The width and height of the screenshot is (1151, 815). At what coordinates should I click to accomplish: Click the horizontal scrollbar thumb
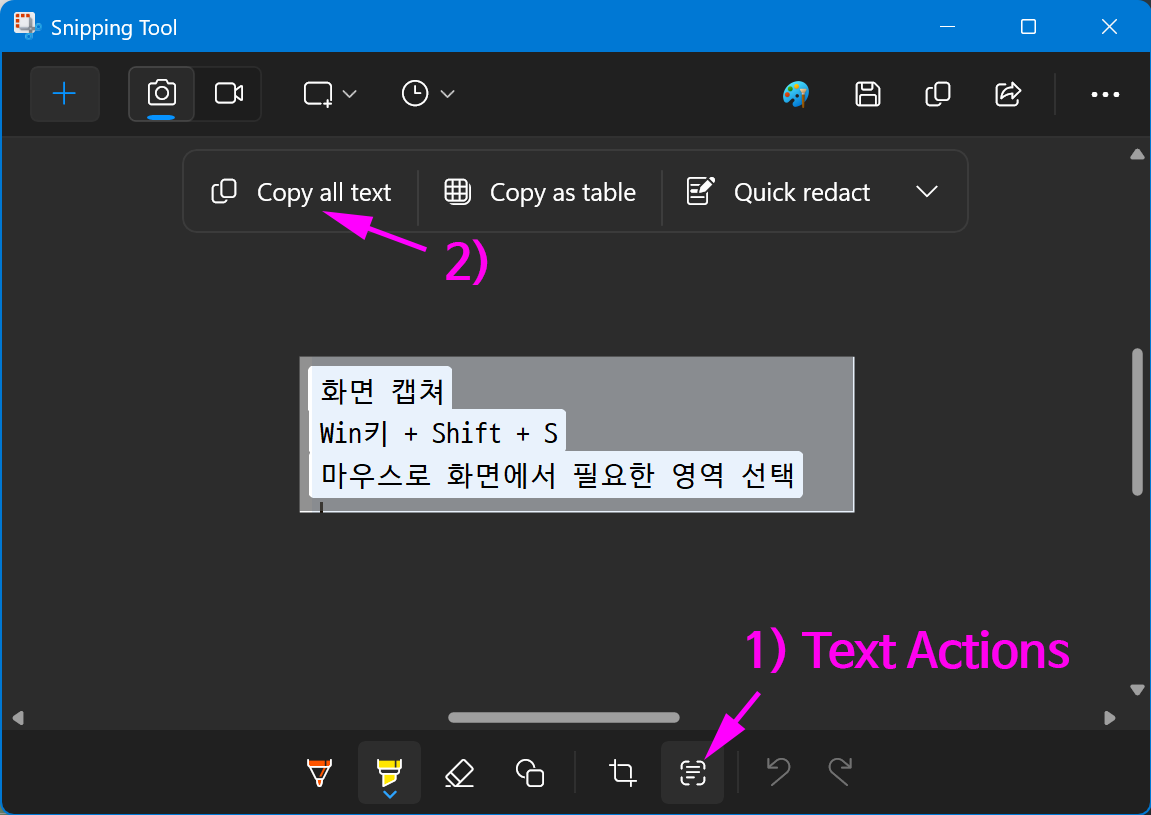[564, 717]
